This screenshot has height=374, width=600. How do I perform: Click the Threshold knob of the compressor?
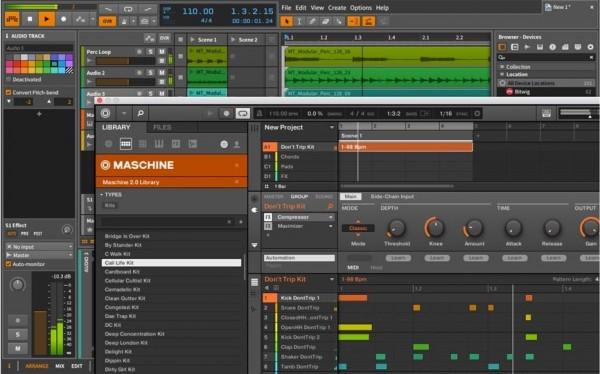click(397, 228)
